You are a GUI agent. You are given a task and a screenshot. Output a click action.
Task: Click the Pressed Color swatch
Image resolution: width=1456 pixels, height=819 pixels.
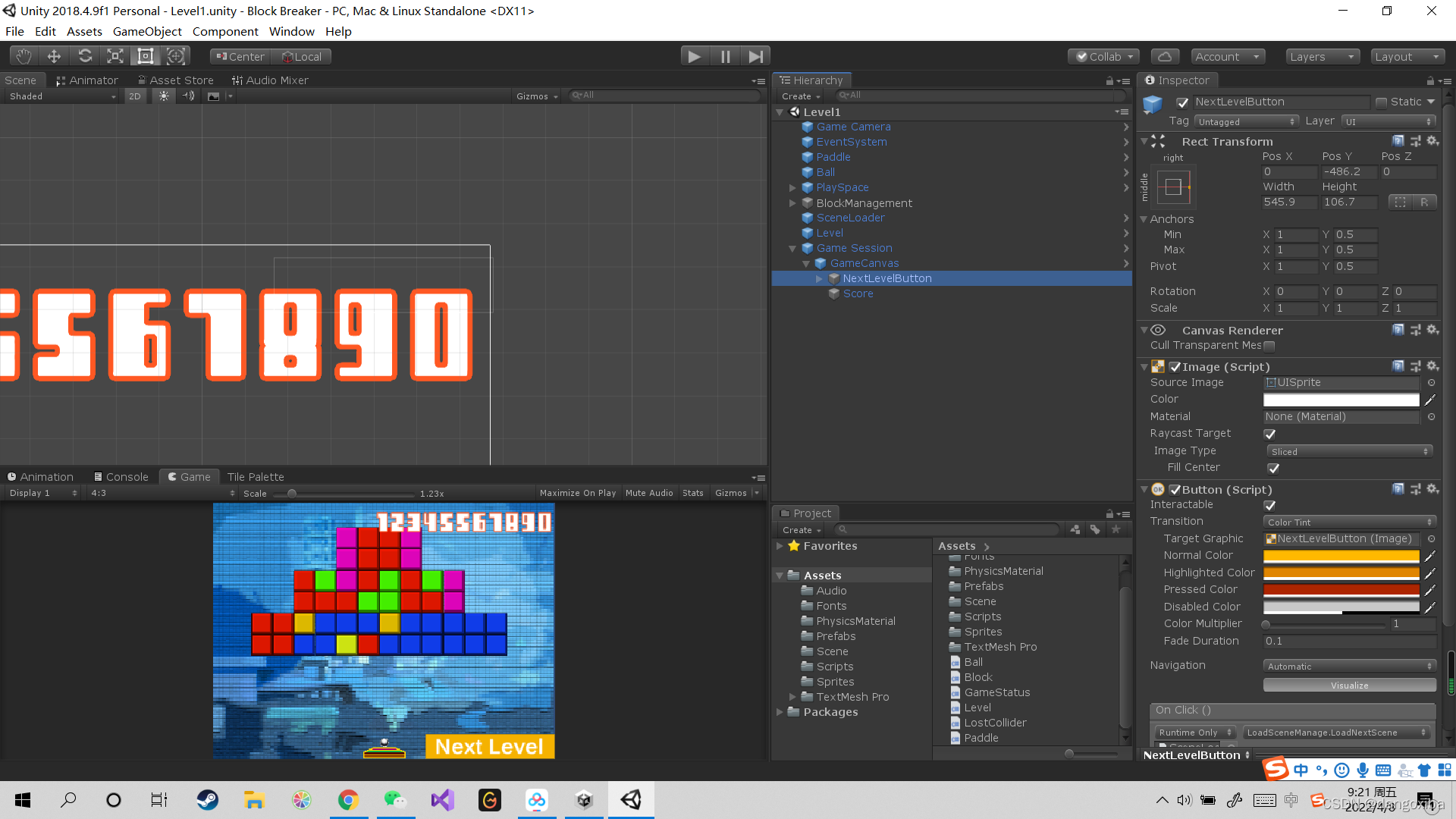pos(1340,590)
